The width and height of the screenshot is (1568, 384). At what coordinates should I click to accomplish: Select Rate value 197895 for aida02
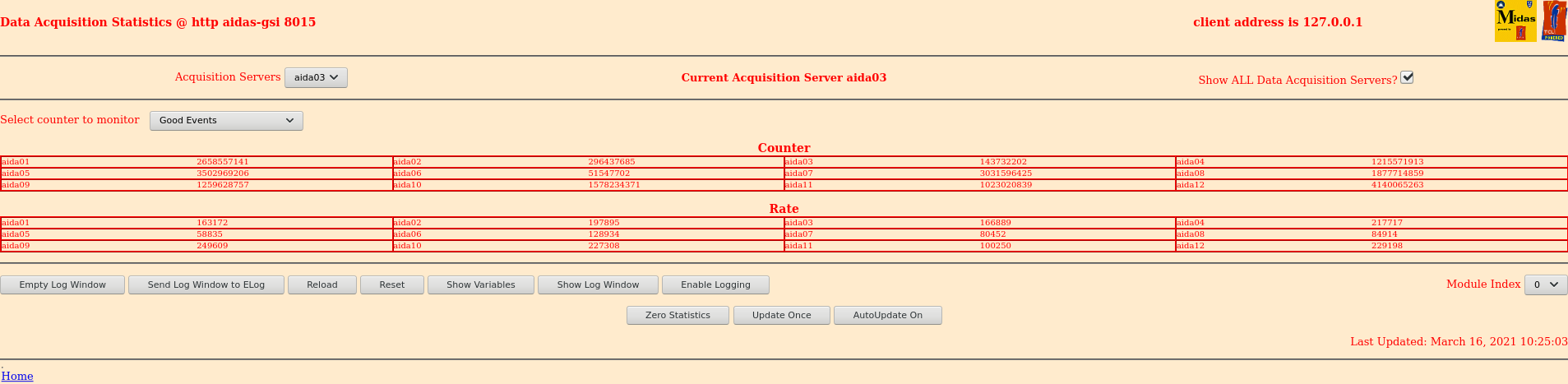(x=604, y=223)
